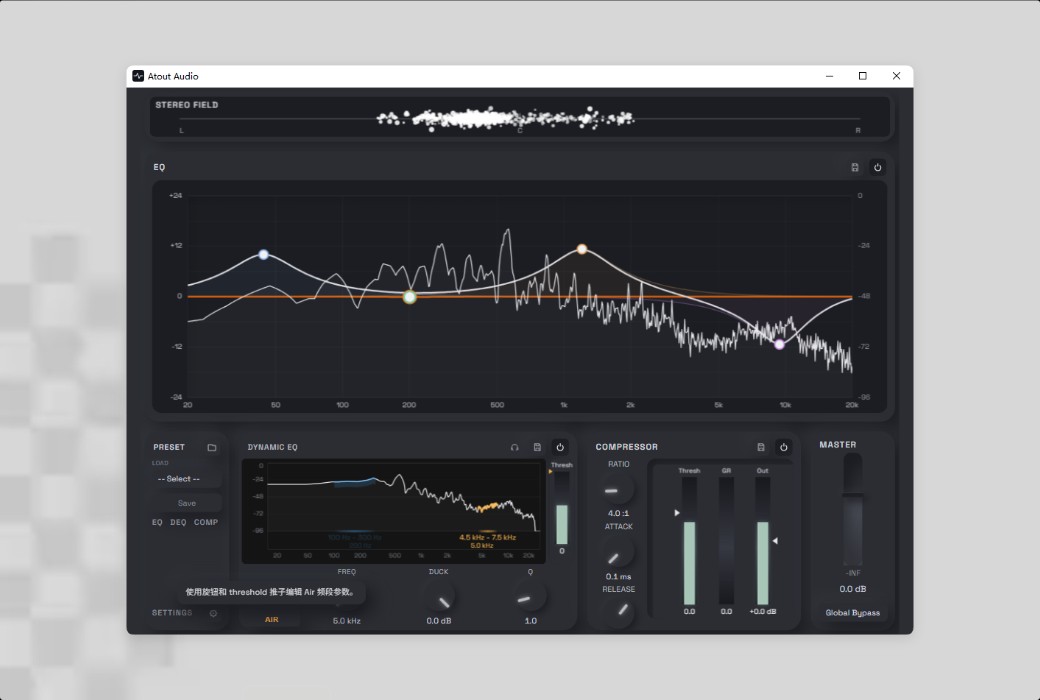Select the EQ preset tab
This screenshot has width=1040, height=700.
tap(157, 522)
